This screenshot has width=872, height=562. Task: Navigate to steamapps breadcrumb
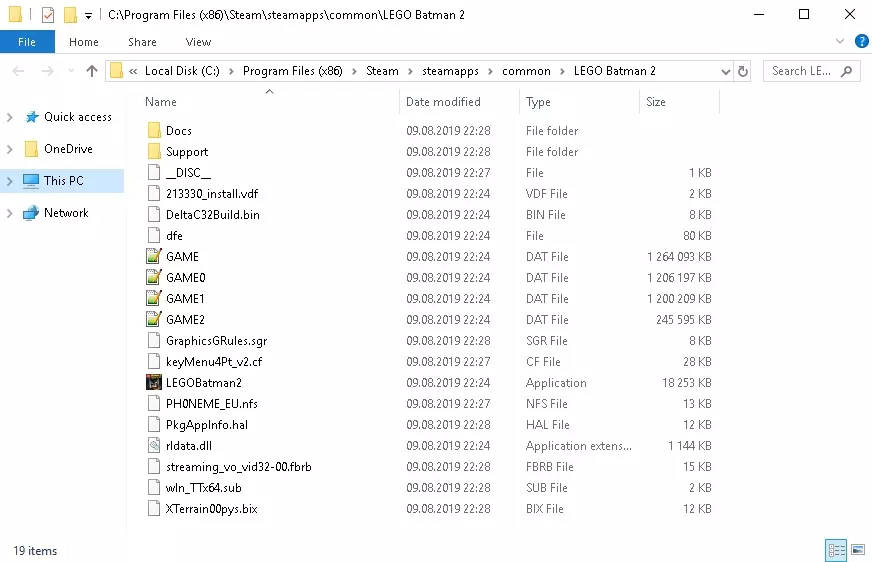450,71
